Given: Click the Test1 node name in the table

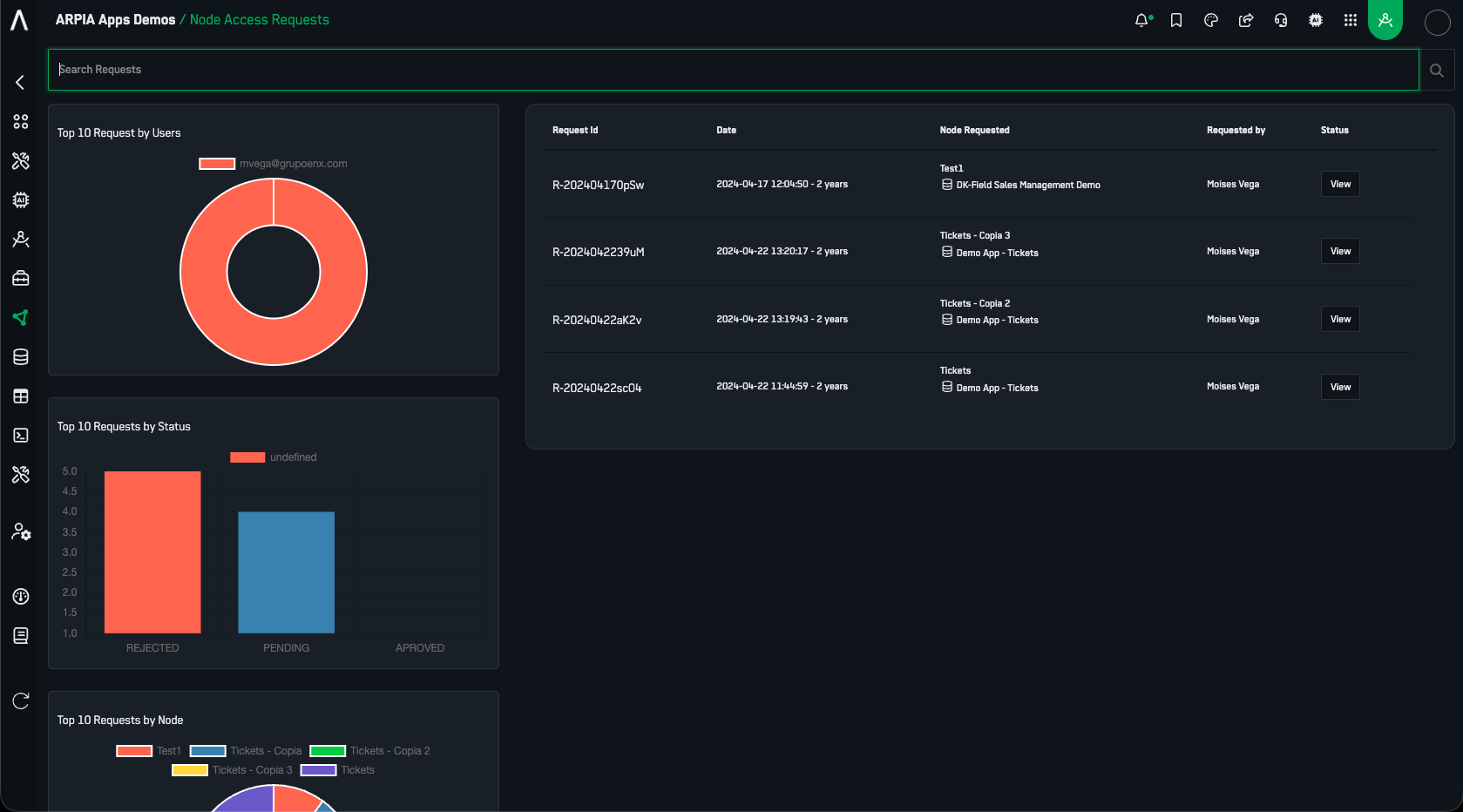Looking at the screenshot, I should (952, 168).
